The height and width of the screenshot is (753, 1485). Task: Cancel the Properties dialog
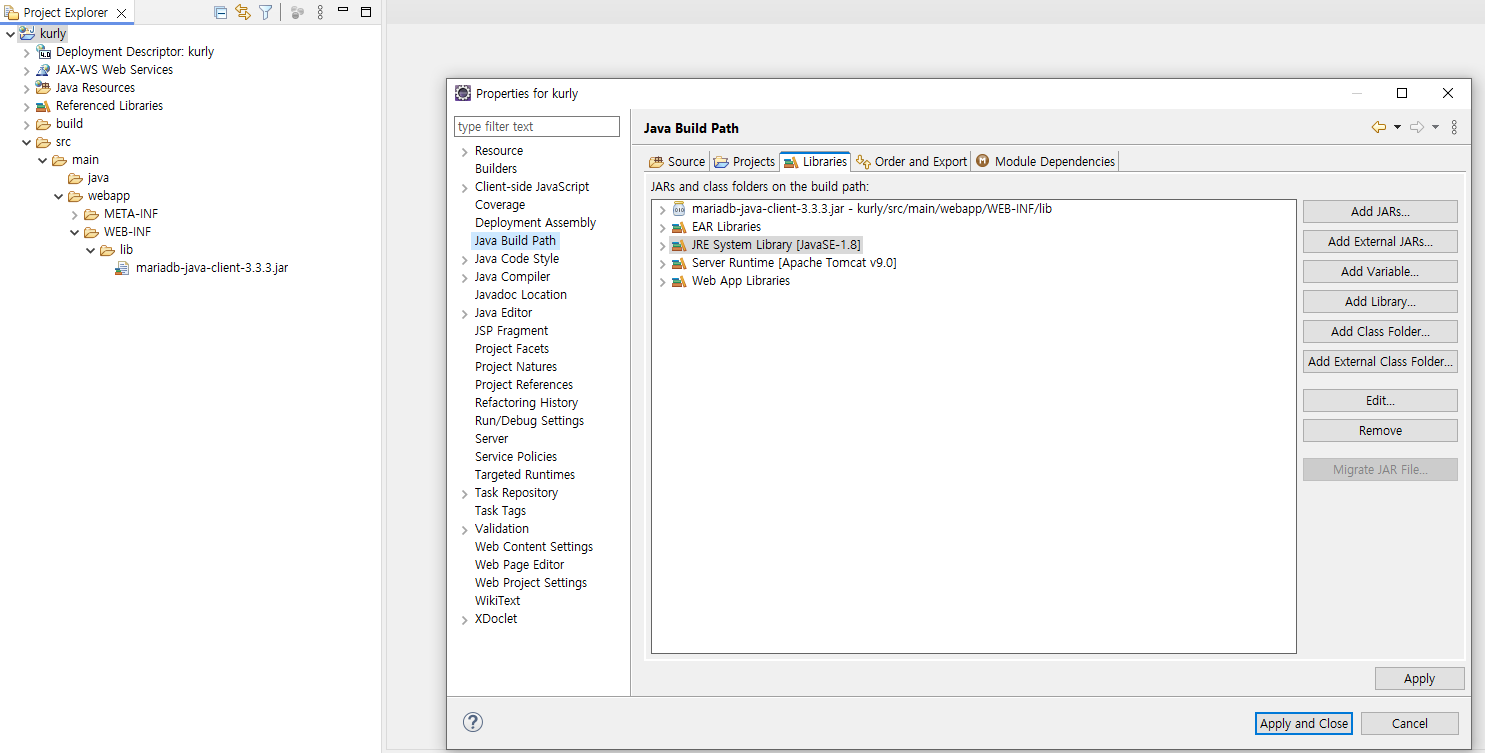(x=1410, y=723)
